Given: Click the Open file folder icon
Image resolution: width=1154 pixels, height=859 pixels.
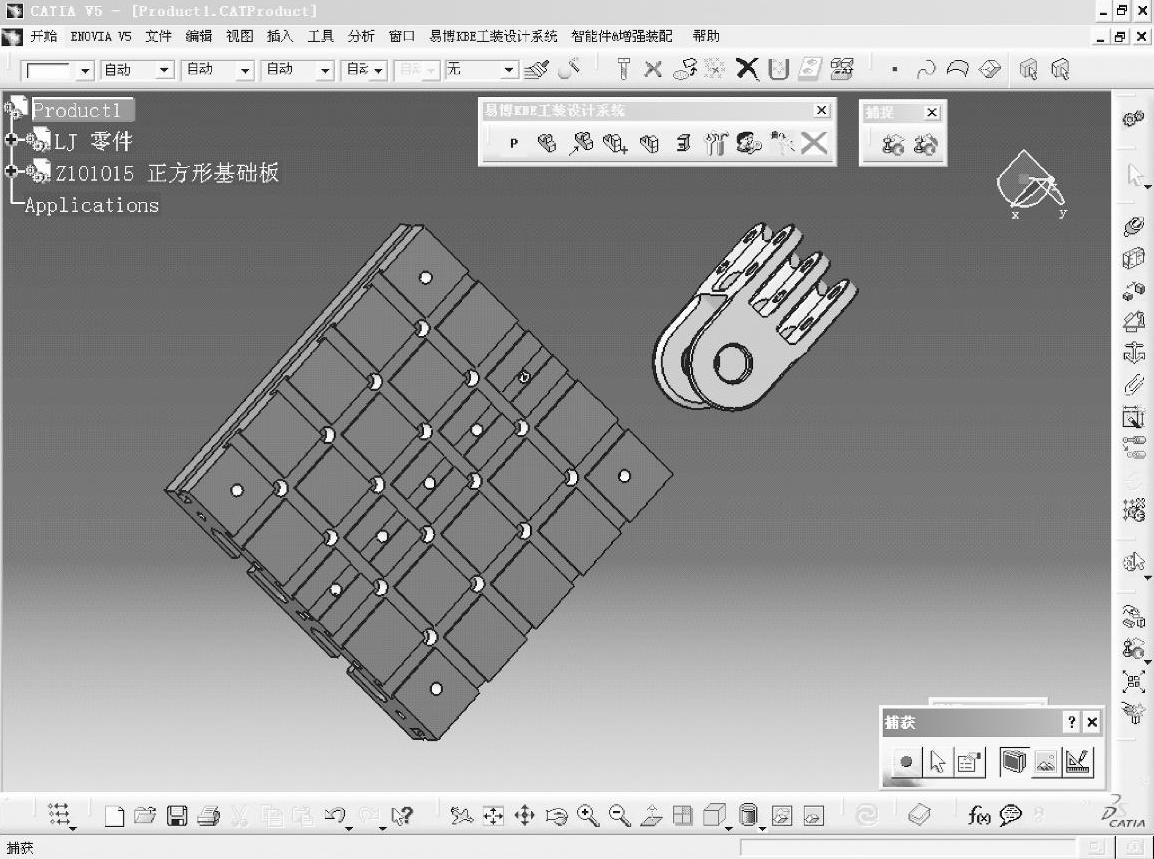Looking at the screenshot, I should click(x=145, y=816).
